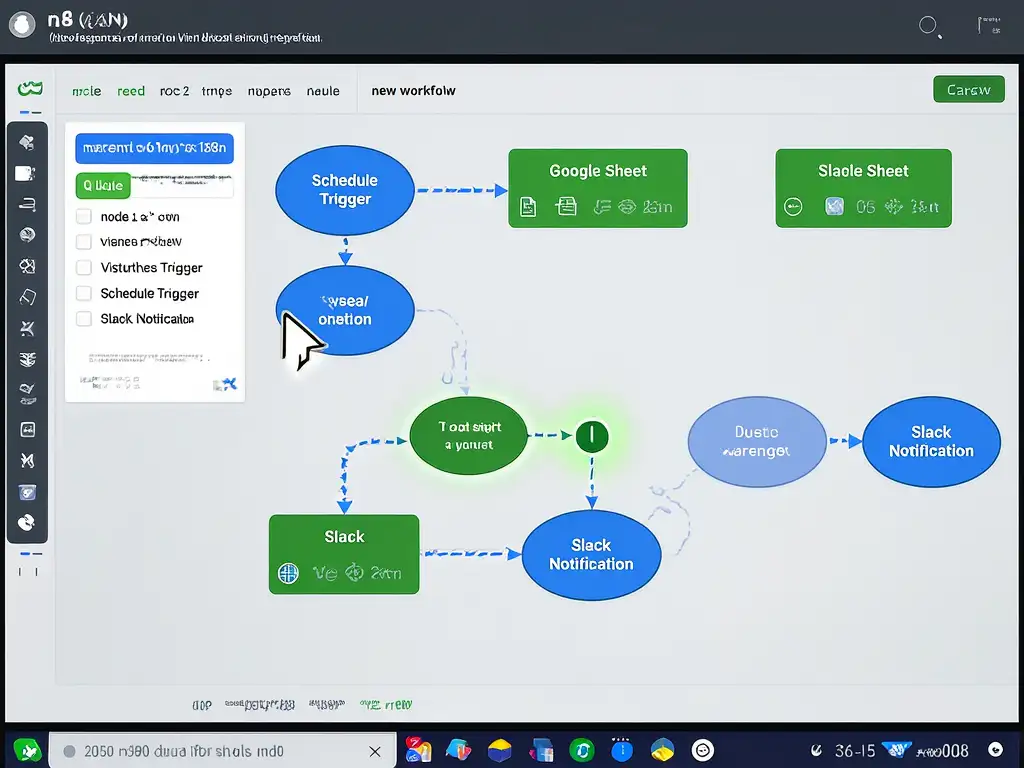Enable the 'Visturthes Trigger' checkbox

tap(84, 267)
